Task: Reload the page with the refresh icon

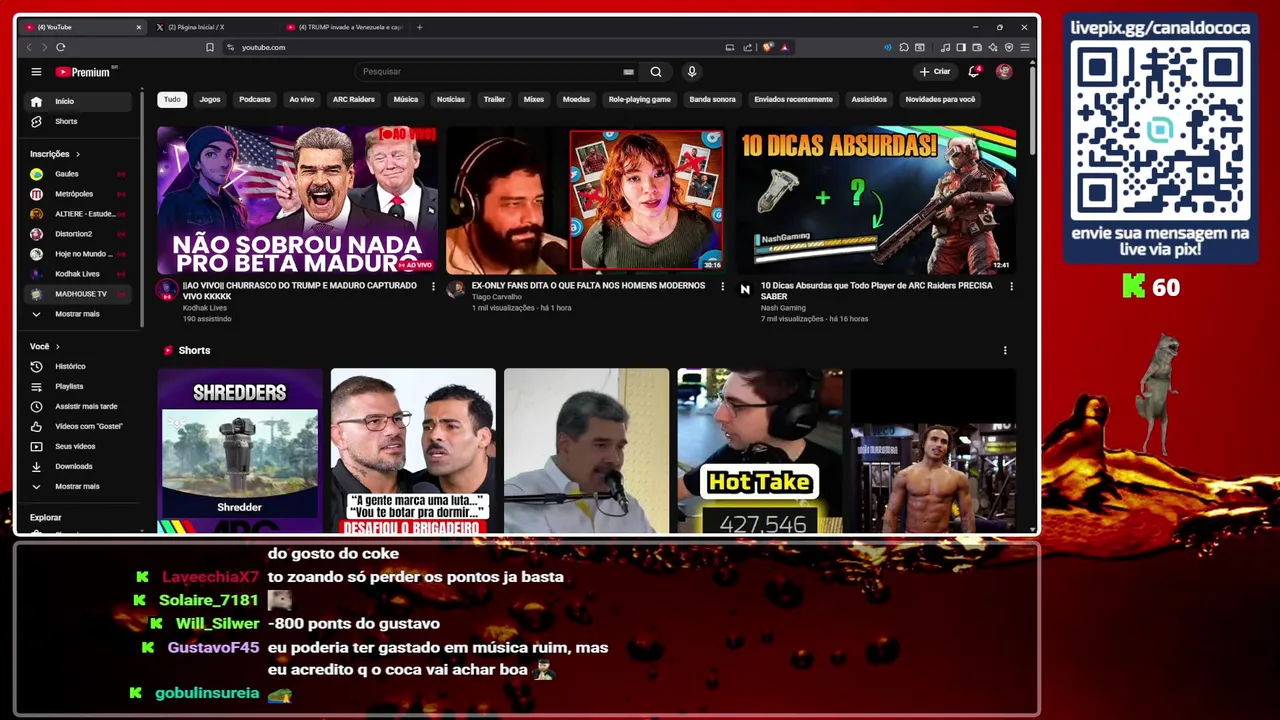Action: coord(61,47)
